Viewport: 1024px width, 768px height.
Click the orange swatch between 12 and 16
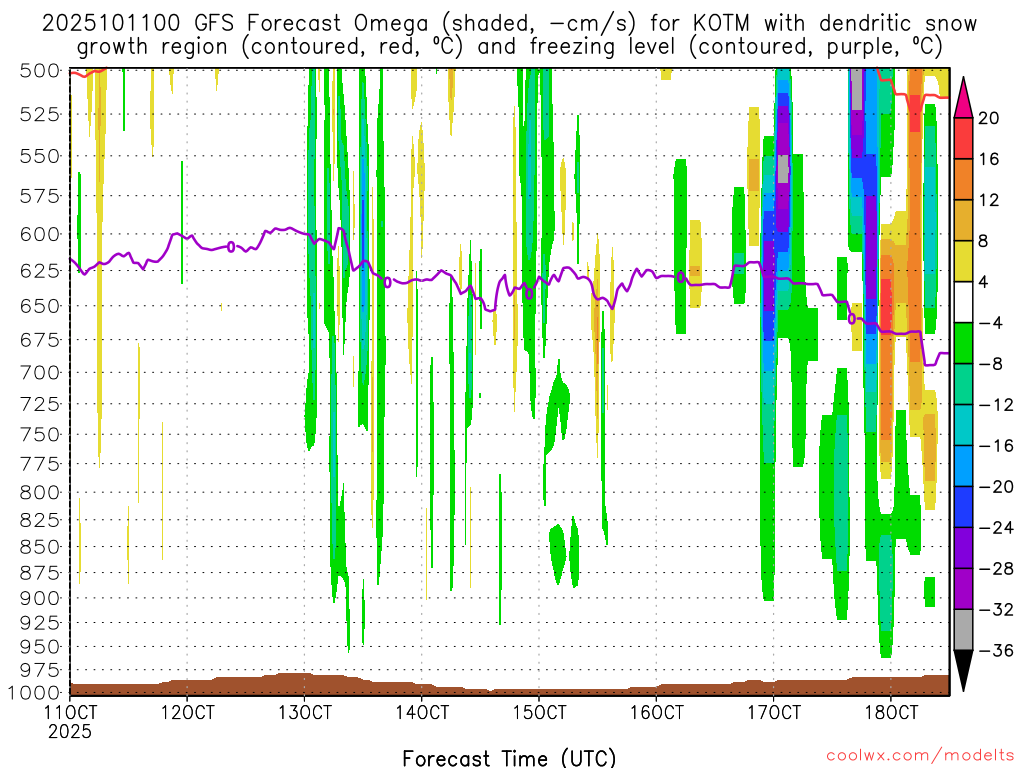pyautogui.click(x=963, y=180)
